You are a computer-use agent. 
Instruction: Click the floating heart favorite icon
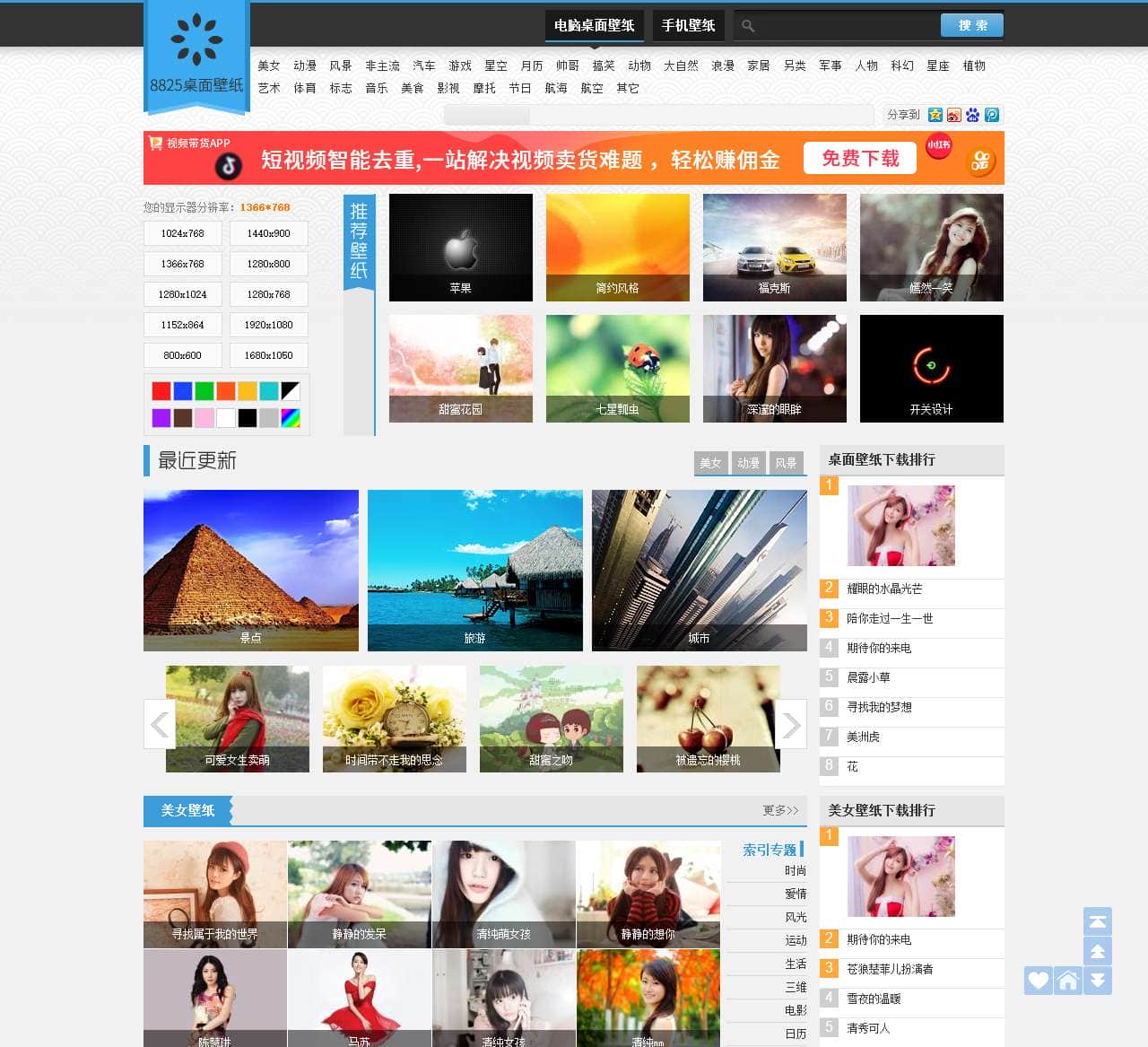click(x=1039, y=981)
